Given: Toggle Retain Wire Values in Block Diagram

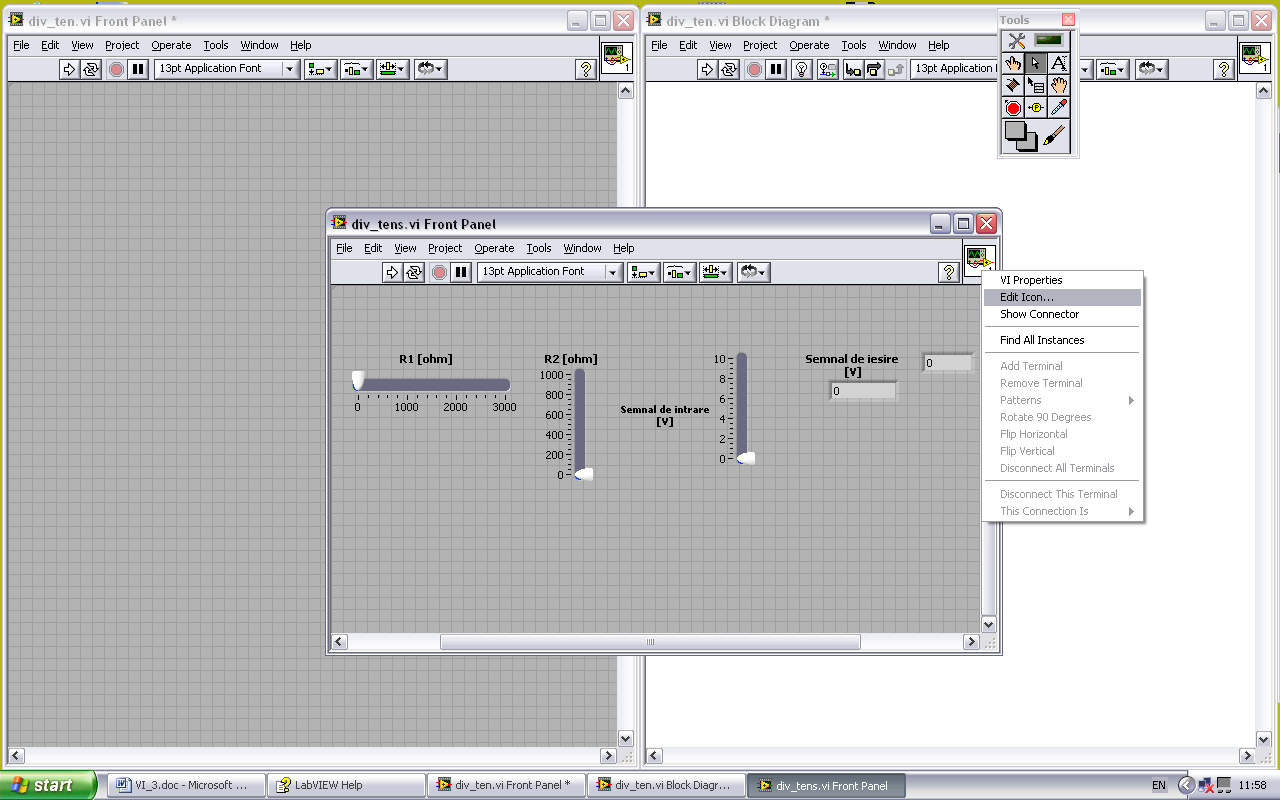Looking at the screenshot, I should pyautogui.click(x=827, y=69).
